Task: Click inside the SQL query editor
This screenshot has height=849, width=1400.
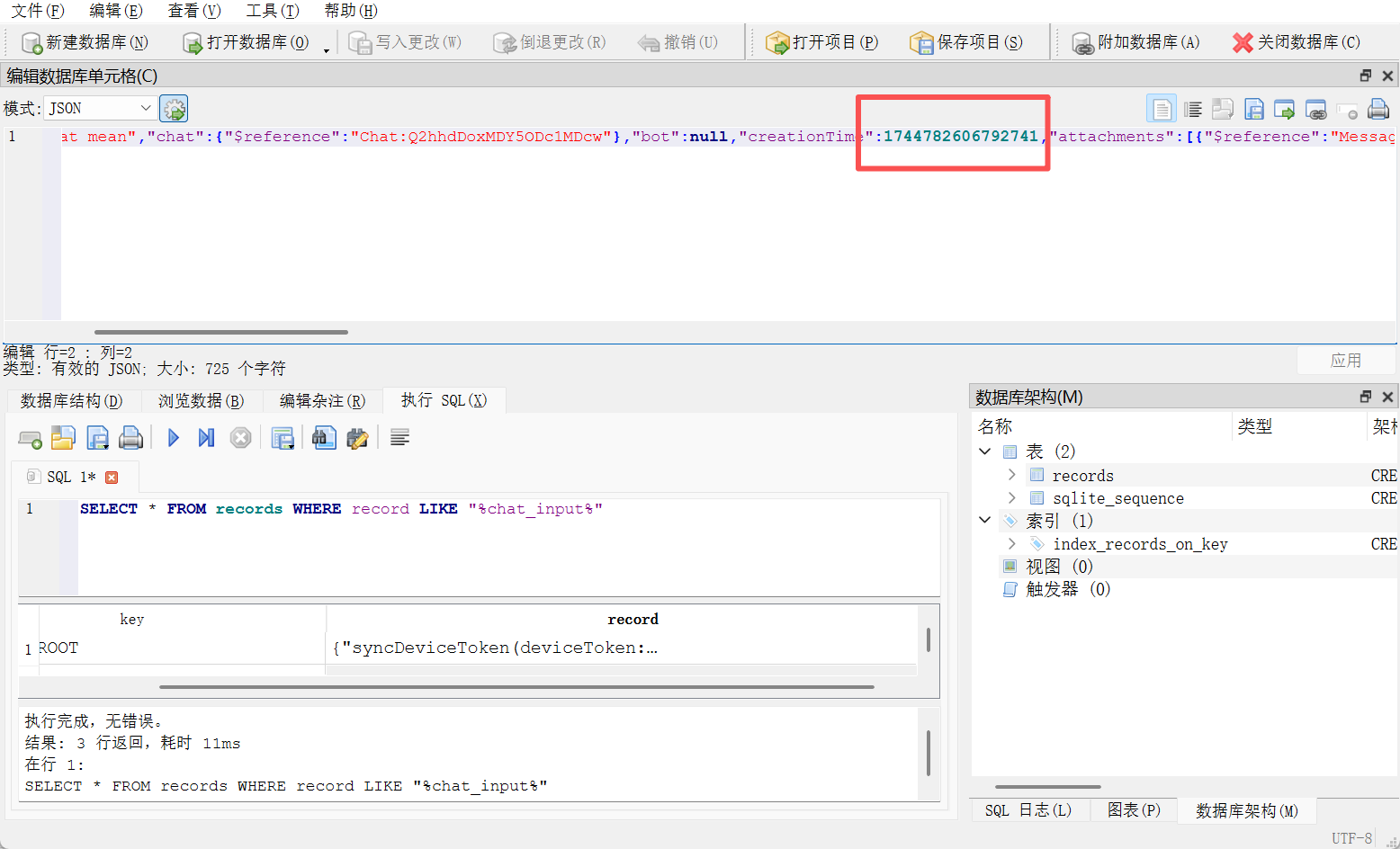Action: 508,547
